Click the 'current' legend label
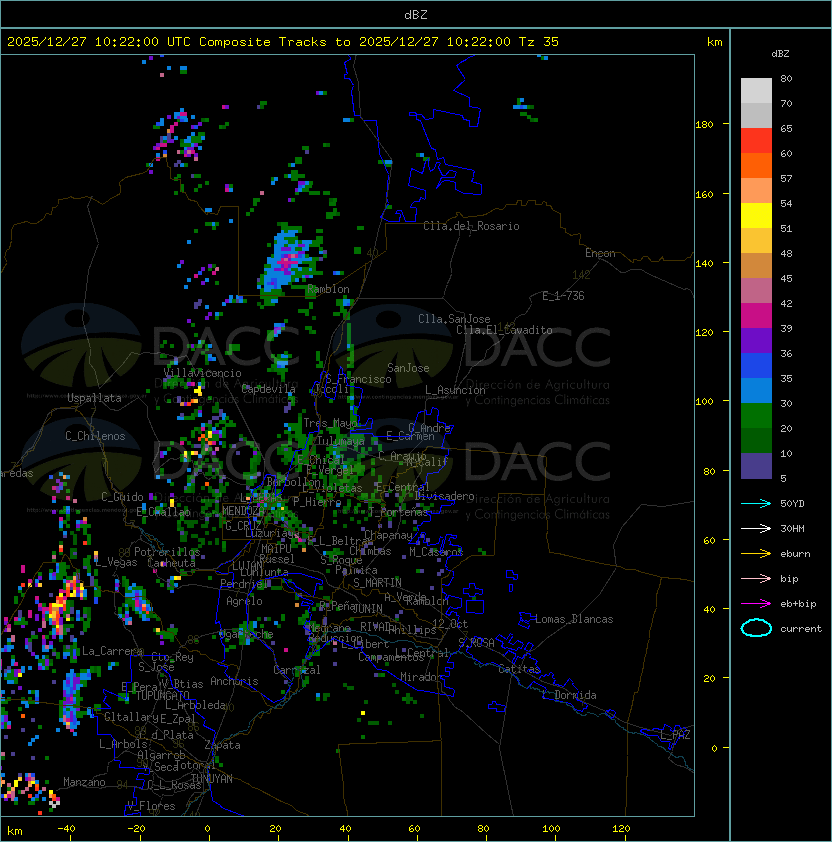The width and height of the screenshot is (832, 842). click(x=801, y=628)
